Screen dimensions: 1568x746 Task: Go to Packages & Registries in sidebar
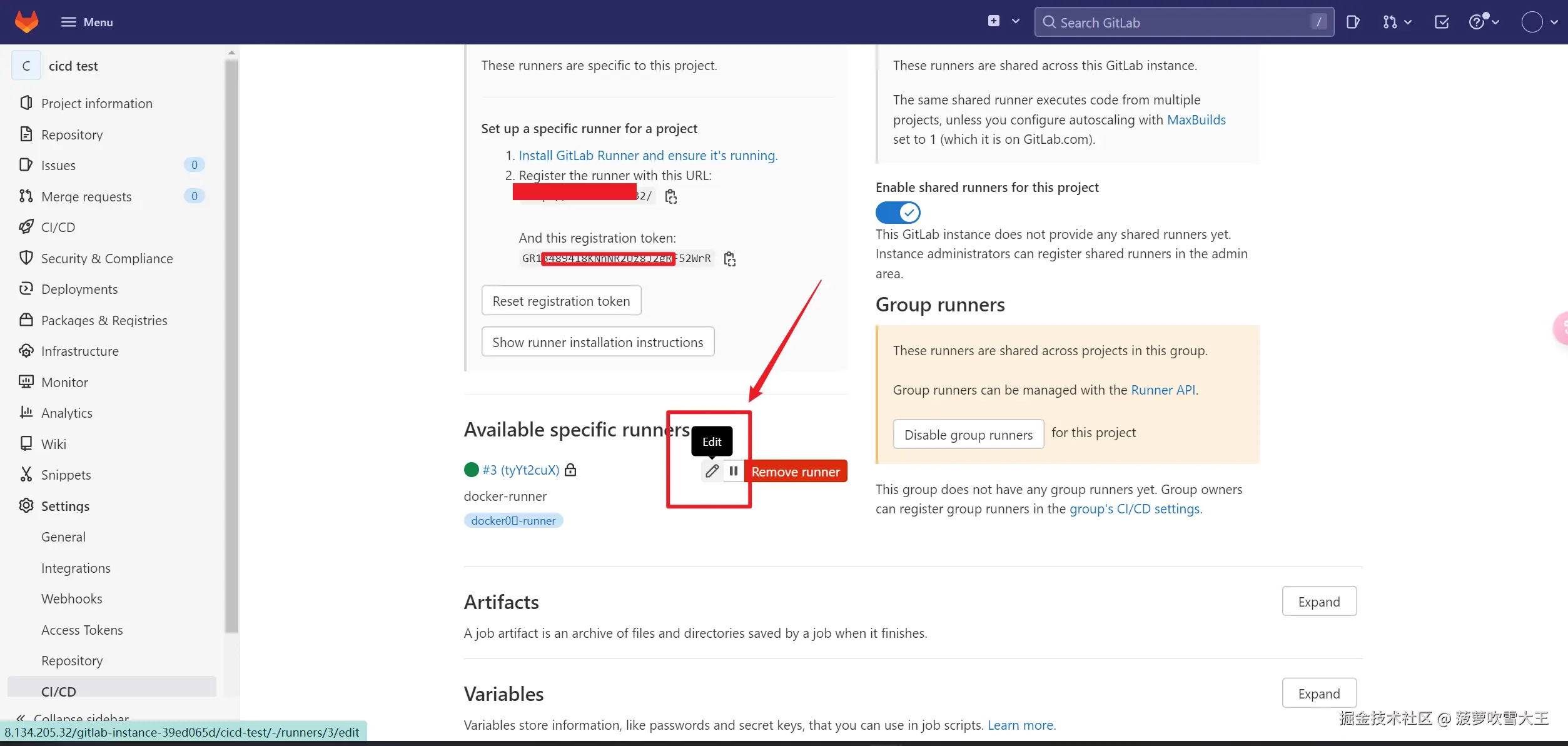[104, 320]
